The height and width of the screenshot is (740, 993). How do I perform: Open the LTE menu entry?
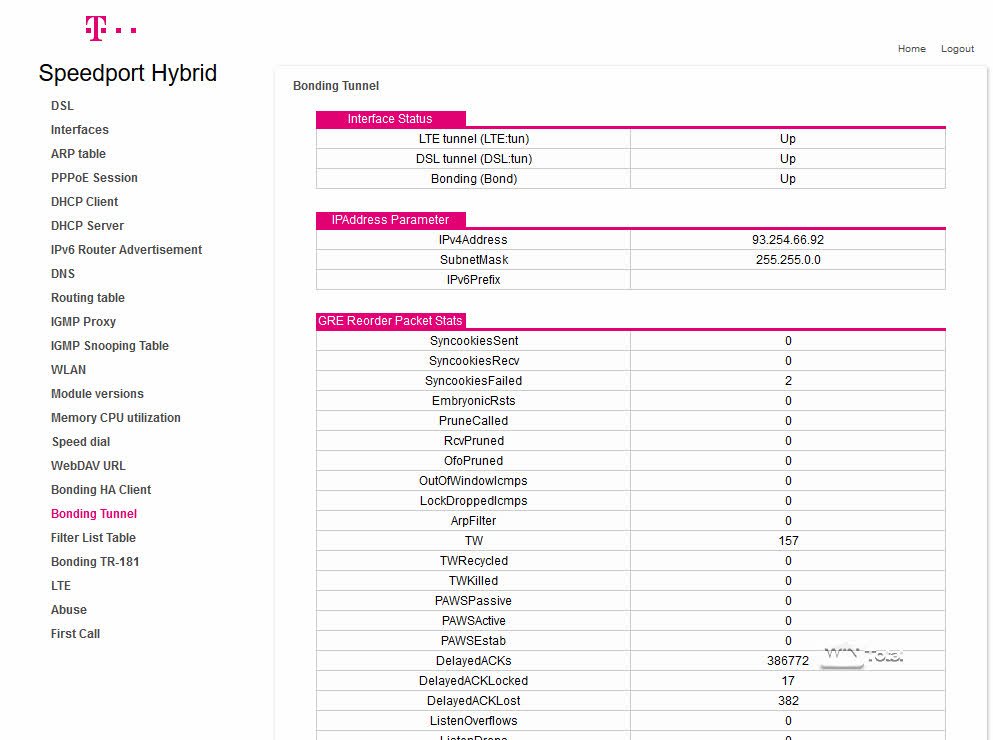point(61,586)
